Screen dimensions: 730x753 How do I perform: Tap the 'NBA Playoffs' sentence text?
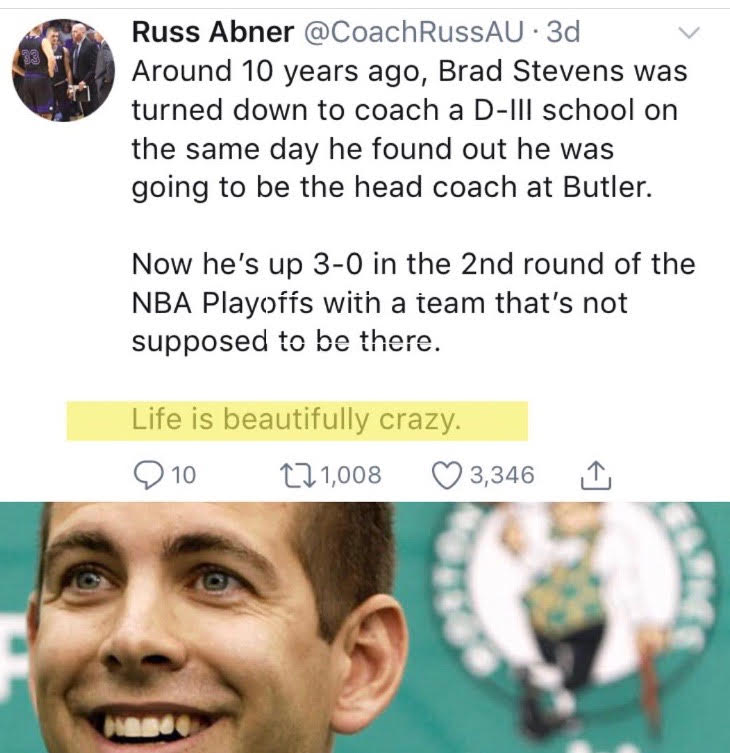click(x=379, y=303)
